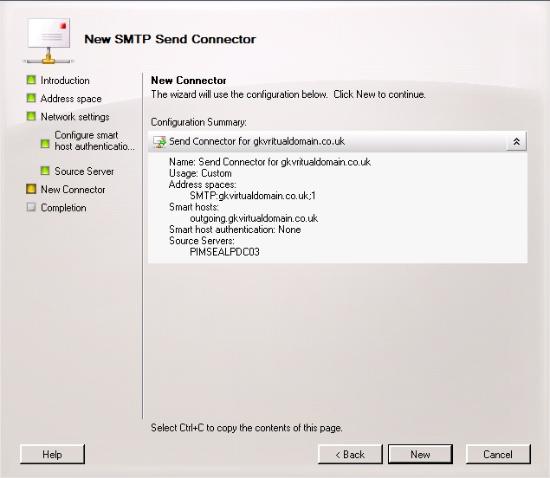Select the Network settings wizard step label
The width and height of the screenshot is (550, 478).
pos(75,117)
